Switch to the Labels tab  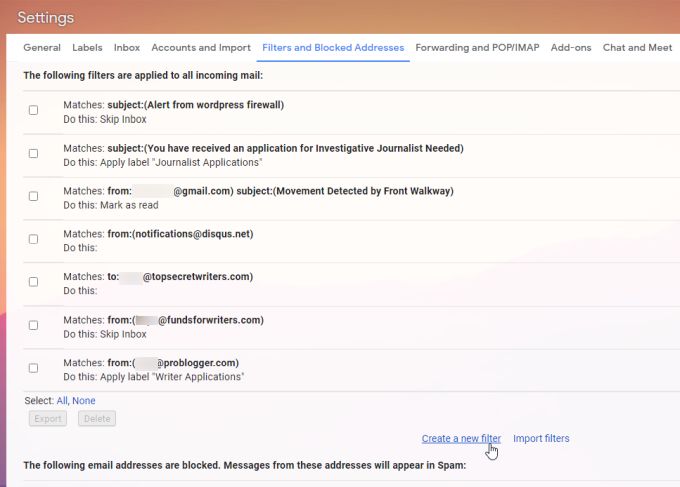pyautogui.click(x=87, y=47)
